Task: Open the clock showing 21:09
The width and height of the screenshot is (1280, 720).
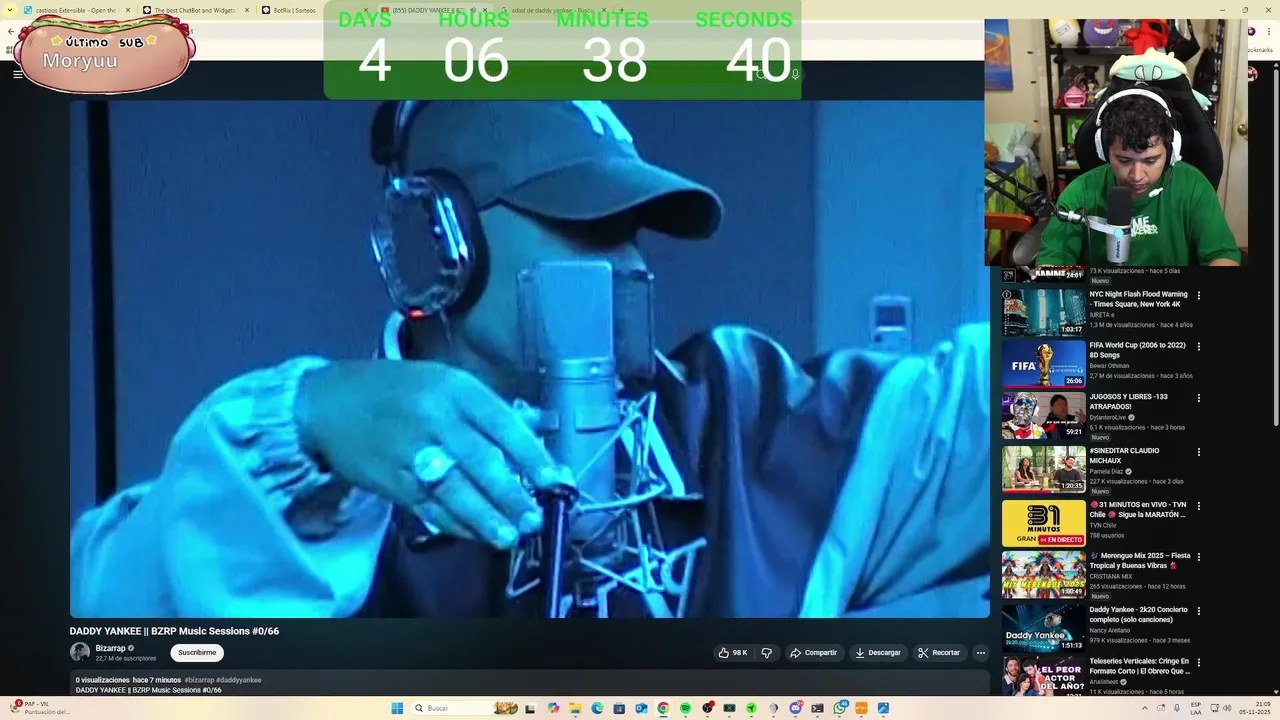Action: tap(1255, 708)
